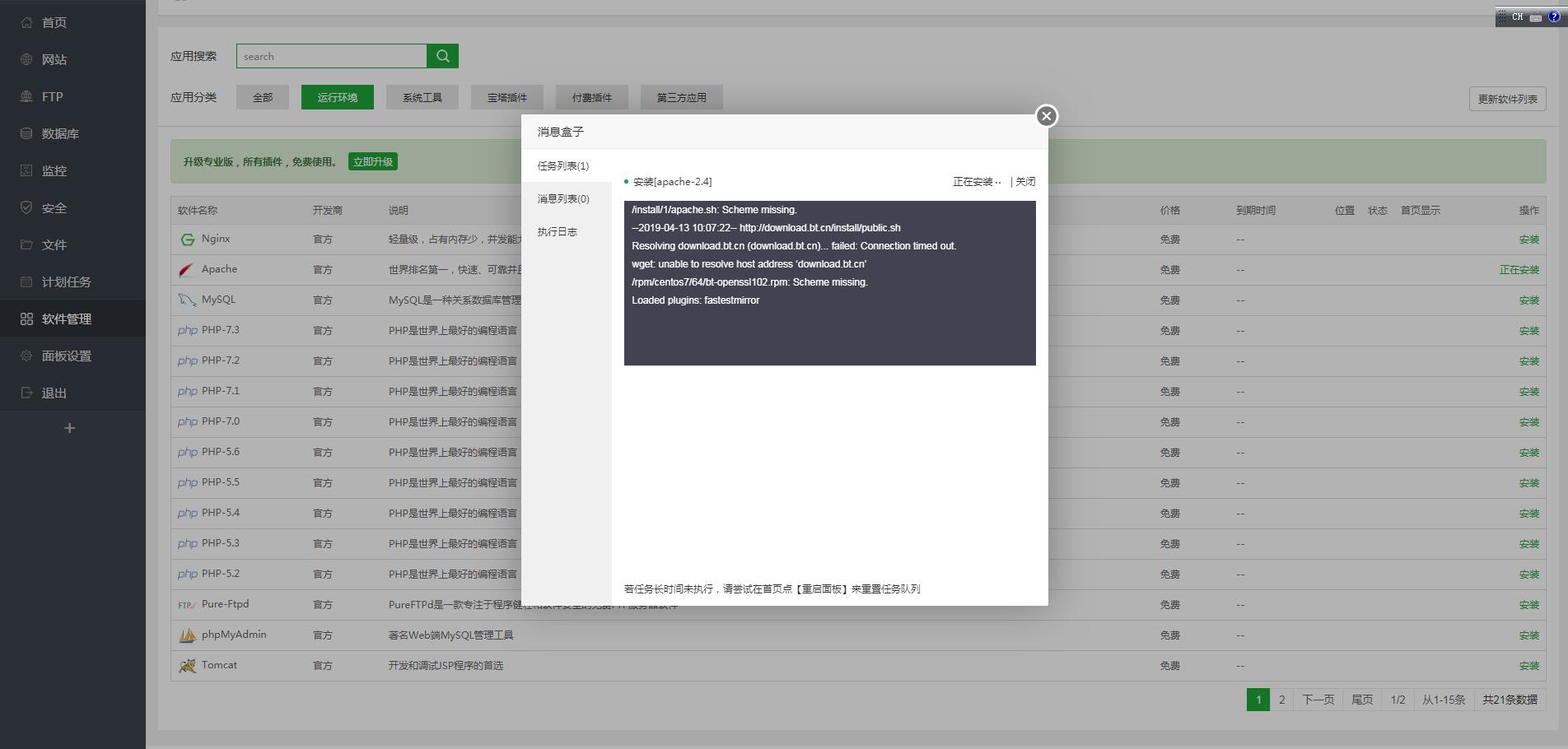Select the 付费插件 category filter
Screen dimensions: 1568x749
click(592, 97)
